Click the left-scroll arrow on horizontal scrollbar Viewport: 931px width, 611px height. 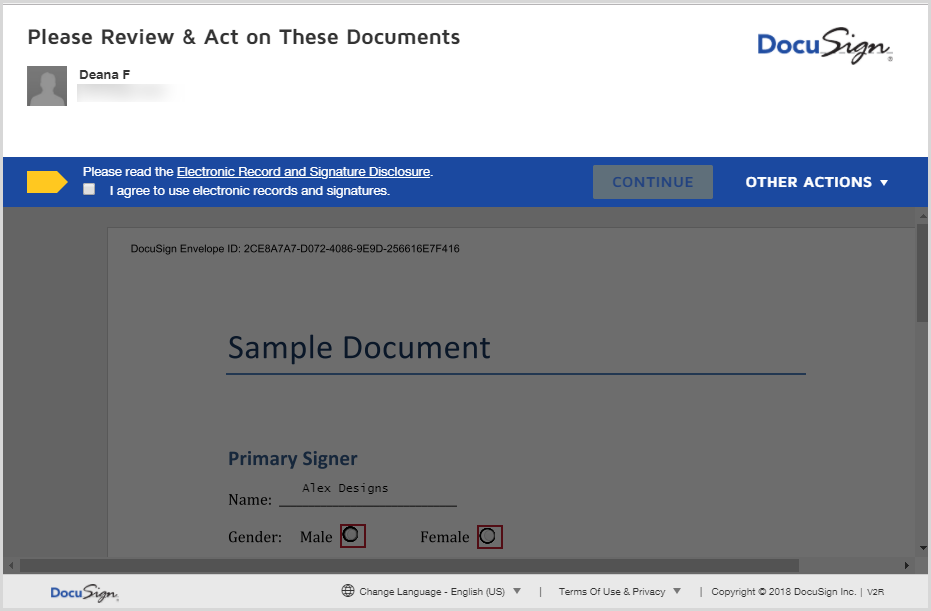point(10,565)
